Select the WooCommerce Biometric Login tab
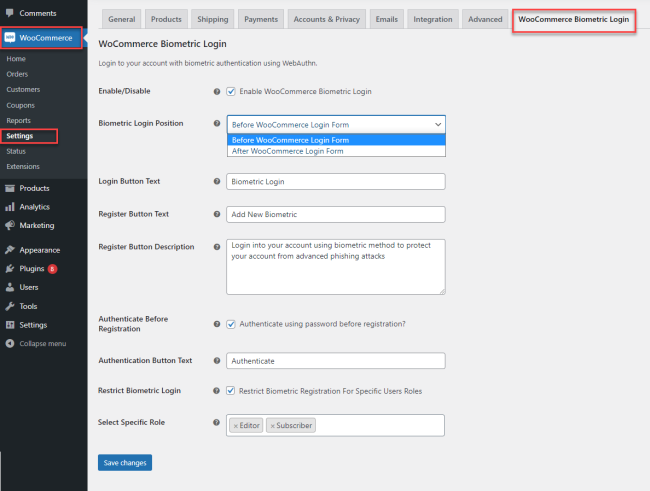 pyautogui.click(x=574, y=19)
